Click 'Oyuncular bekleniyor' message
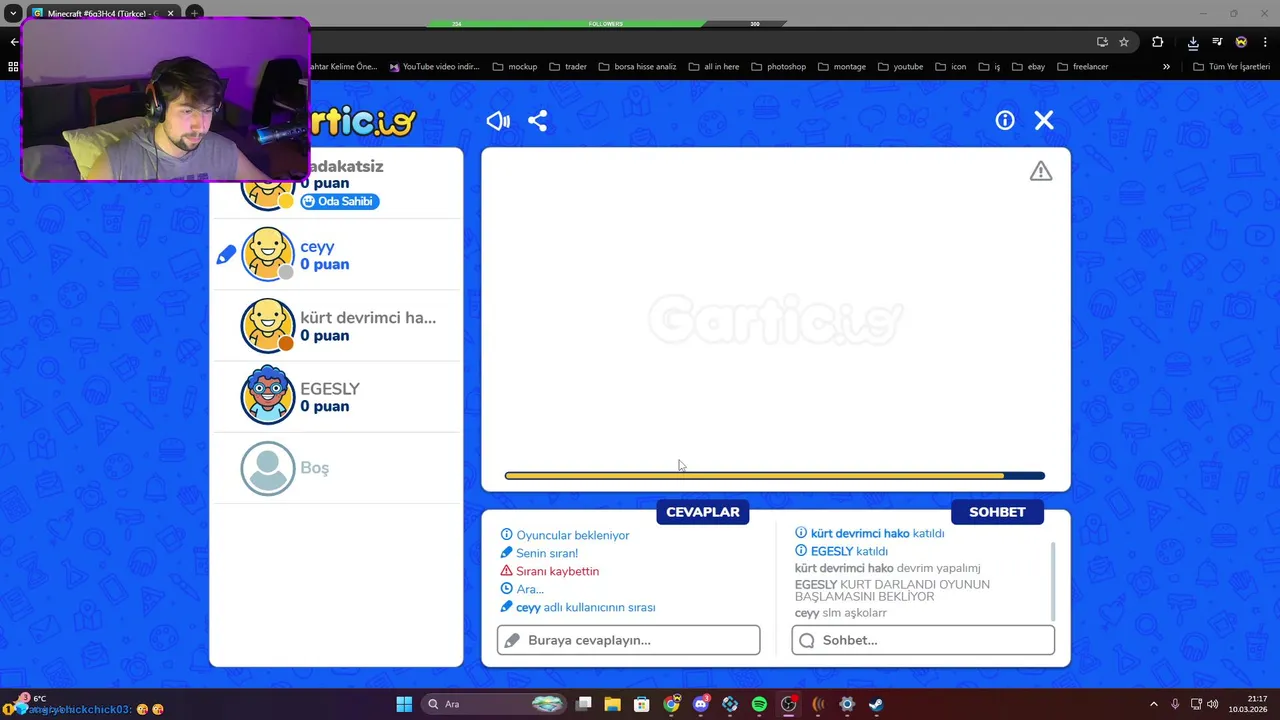 [x=572, y=535]
